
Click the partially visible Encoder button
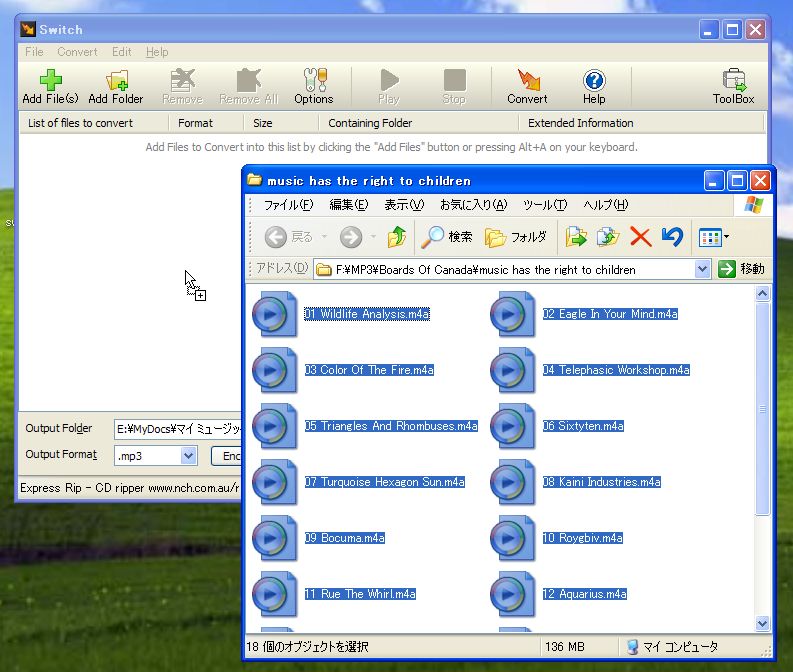[227, 456]
